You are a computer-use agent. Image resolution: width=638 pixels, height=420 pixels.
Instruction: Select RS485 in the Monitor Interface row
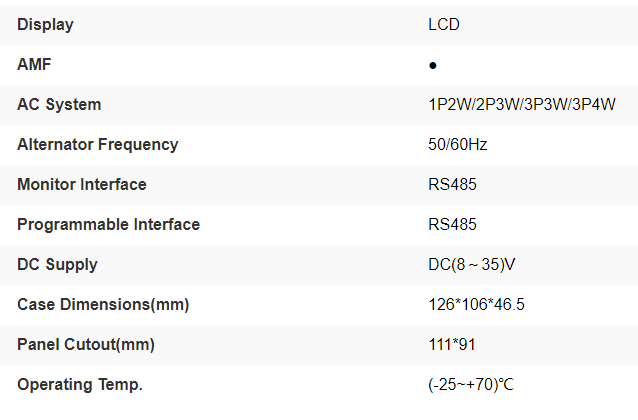[452, 184]
